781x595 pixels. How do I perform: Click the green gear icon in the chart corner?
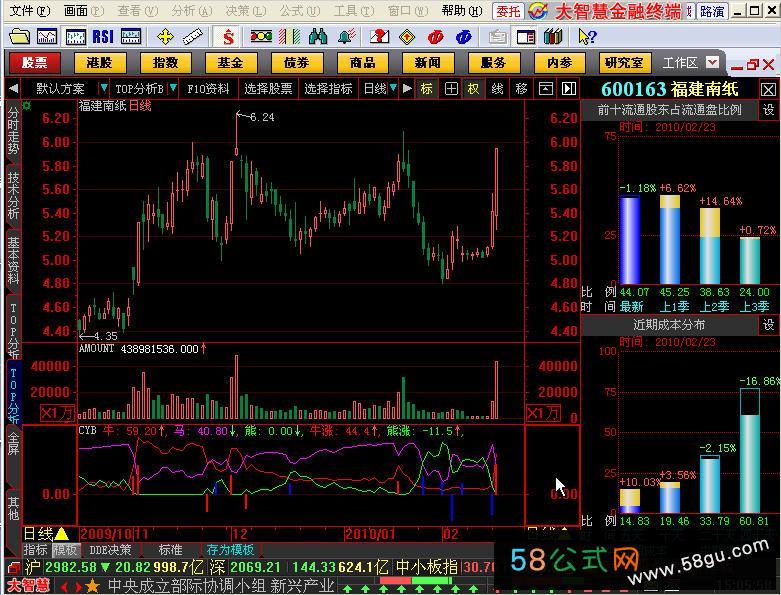[x=26, y=106]
